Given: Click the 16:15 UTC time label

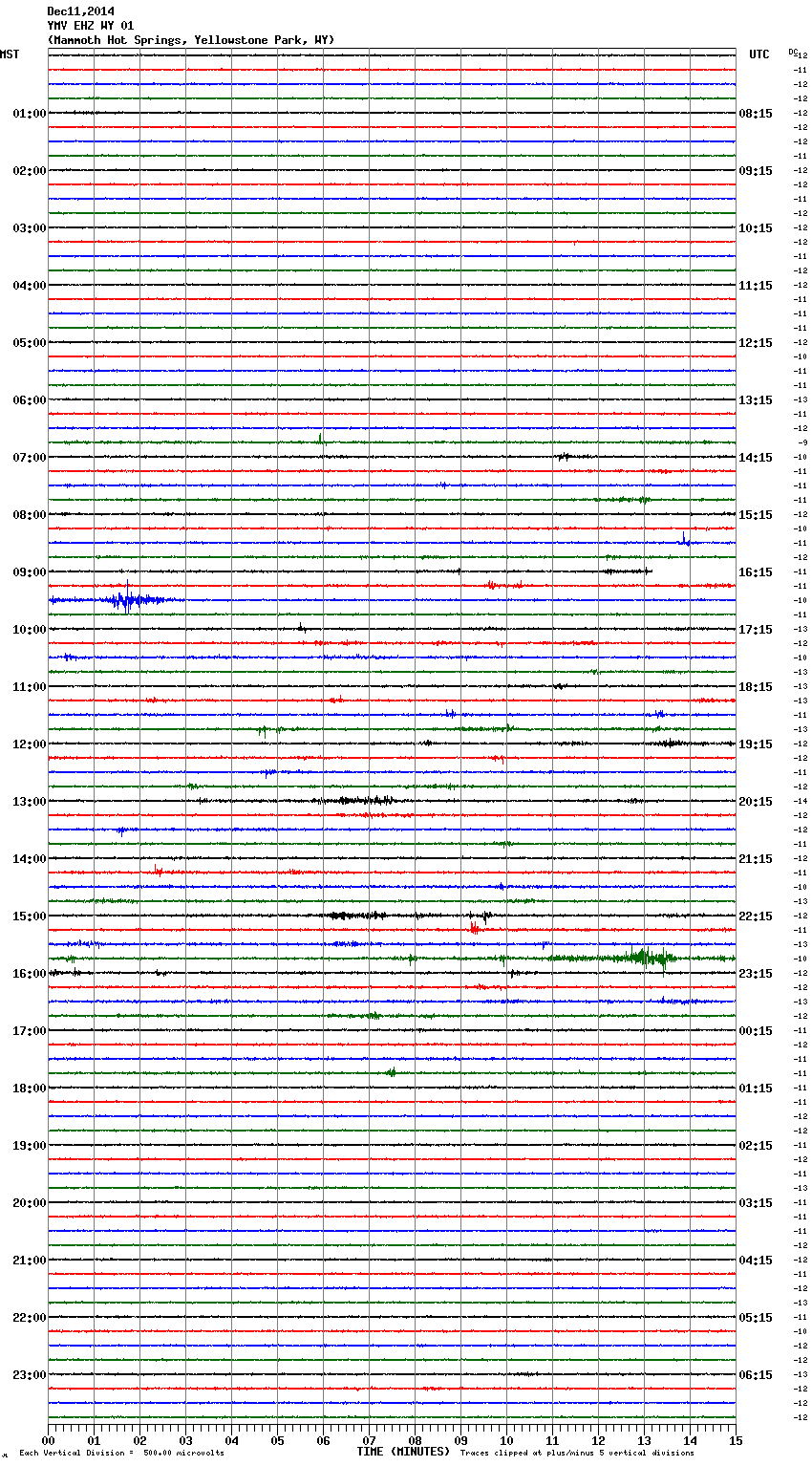Looking at the screenshot, I should (756, 572).
